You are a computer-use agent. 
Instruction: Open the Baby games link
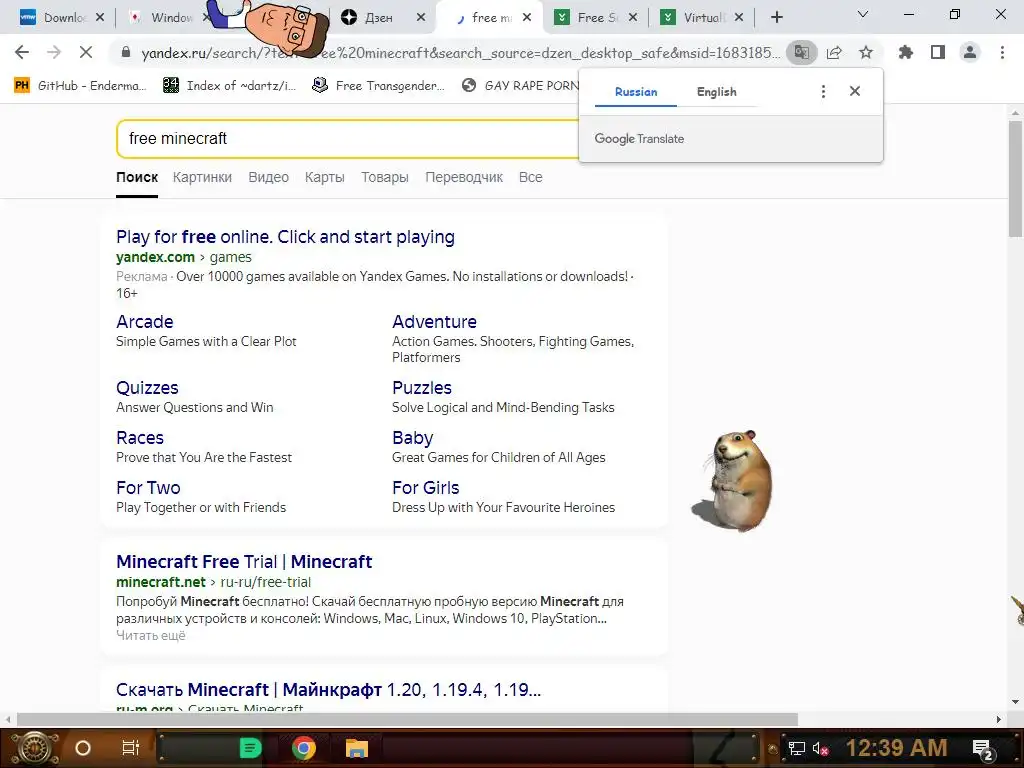point(413,438)
